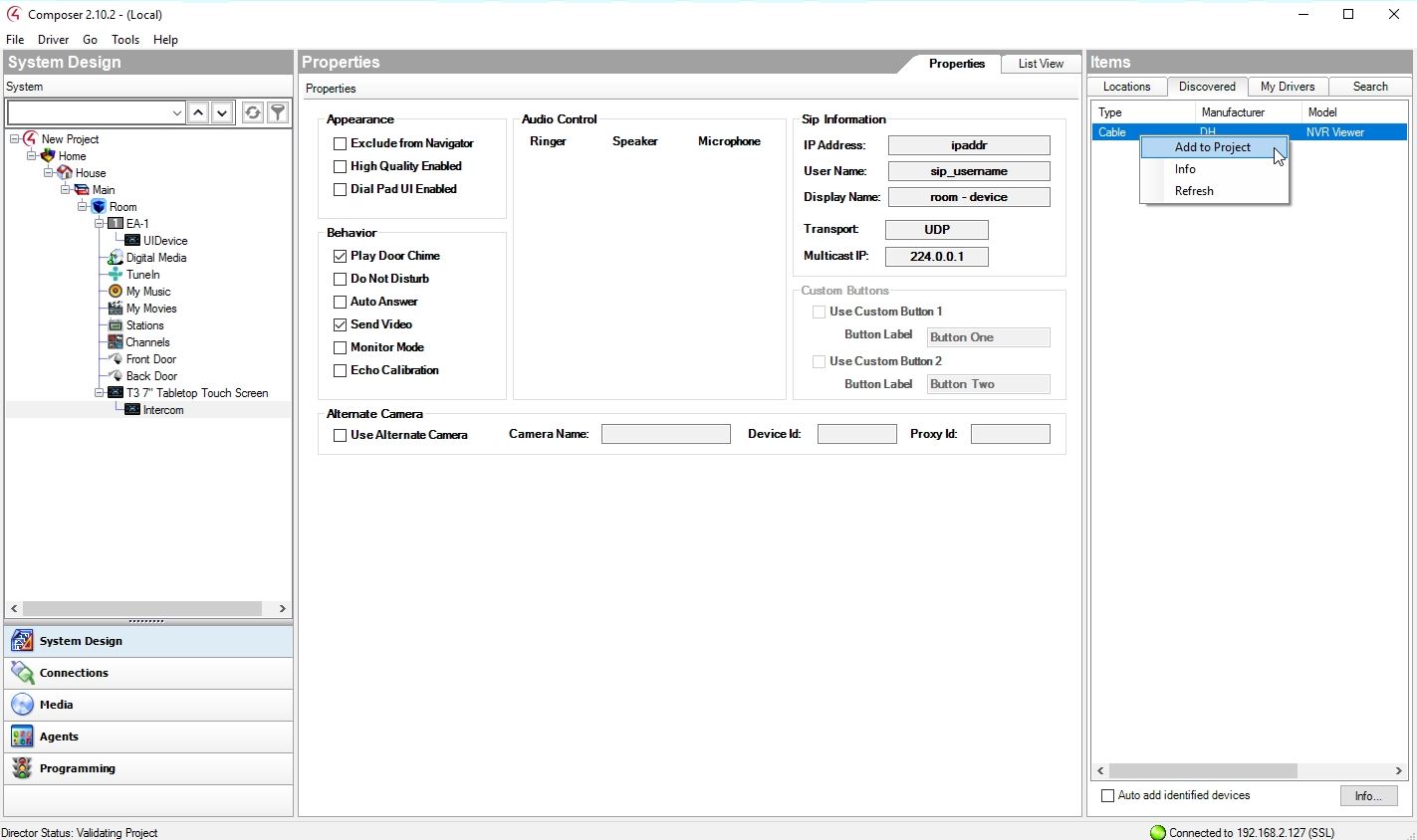
Task: Toggle Auto add identified devices checkbox
Action: pos(1107,795)
